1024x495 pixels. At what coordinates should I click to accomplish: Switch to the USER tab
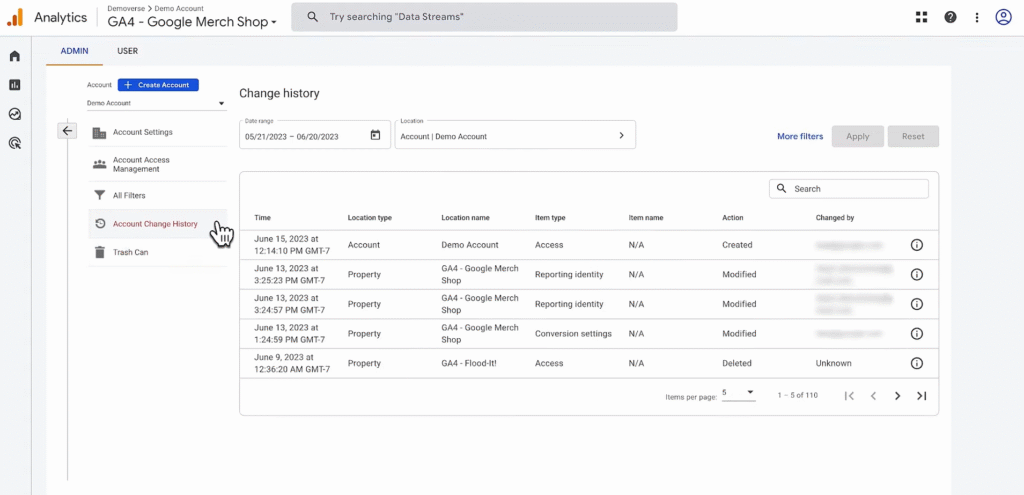127,51
